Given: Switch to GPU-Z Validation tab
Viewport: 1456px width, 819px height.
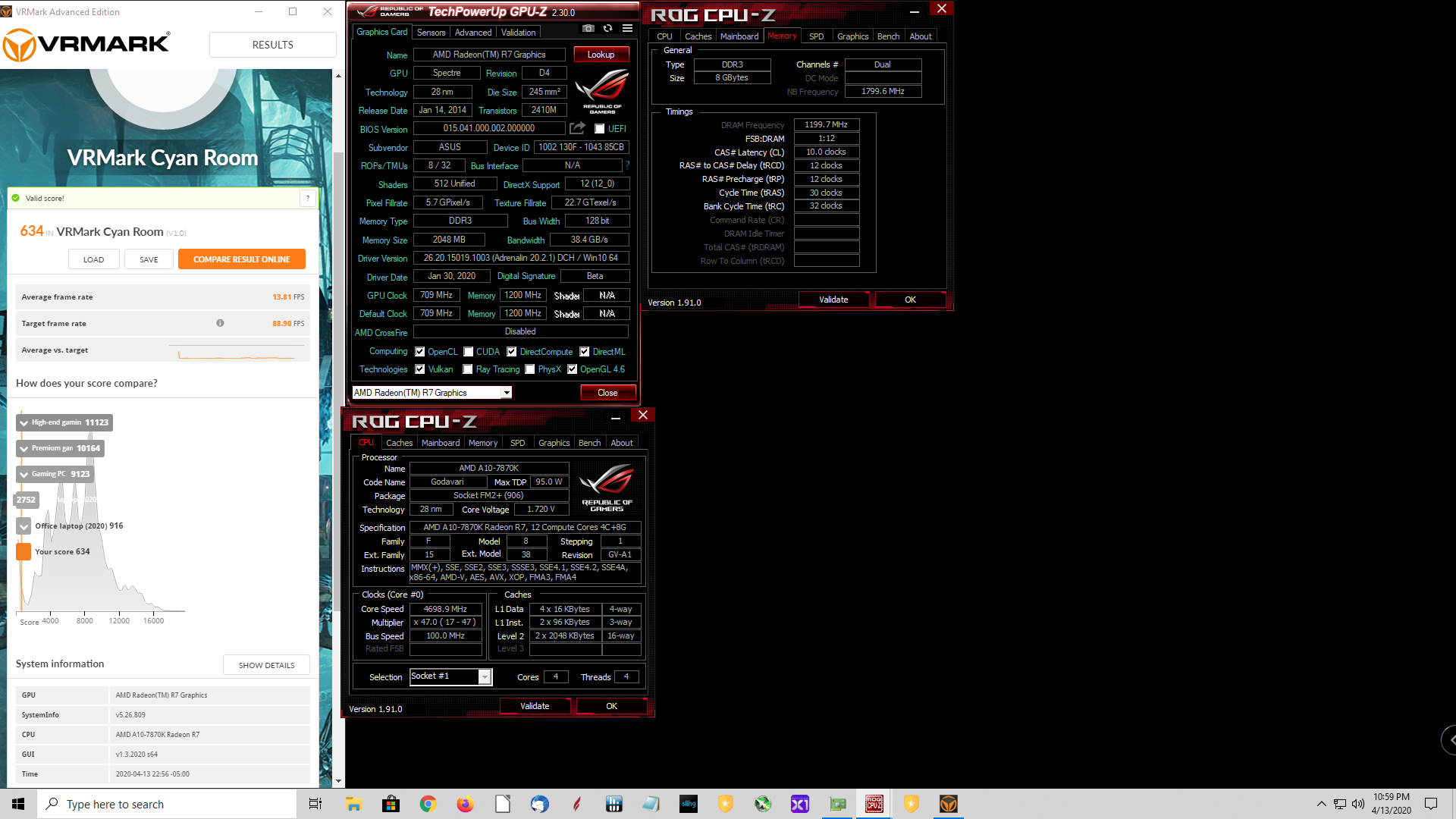Looking at the screenshot, I should (518, 33).
